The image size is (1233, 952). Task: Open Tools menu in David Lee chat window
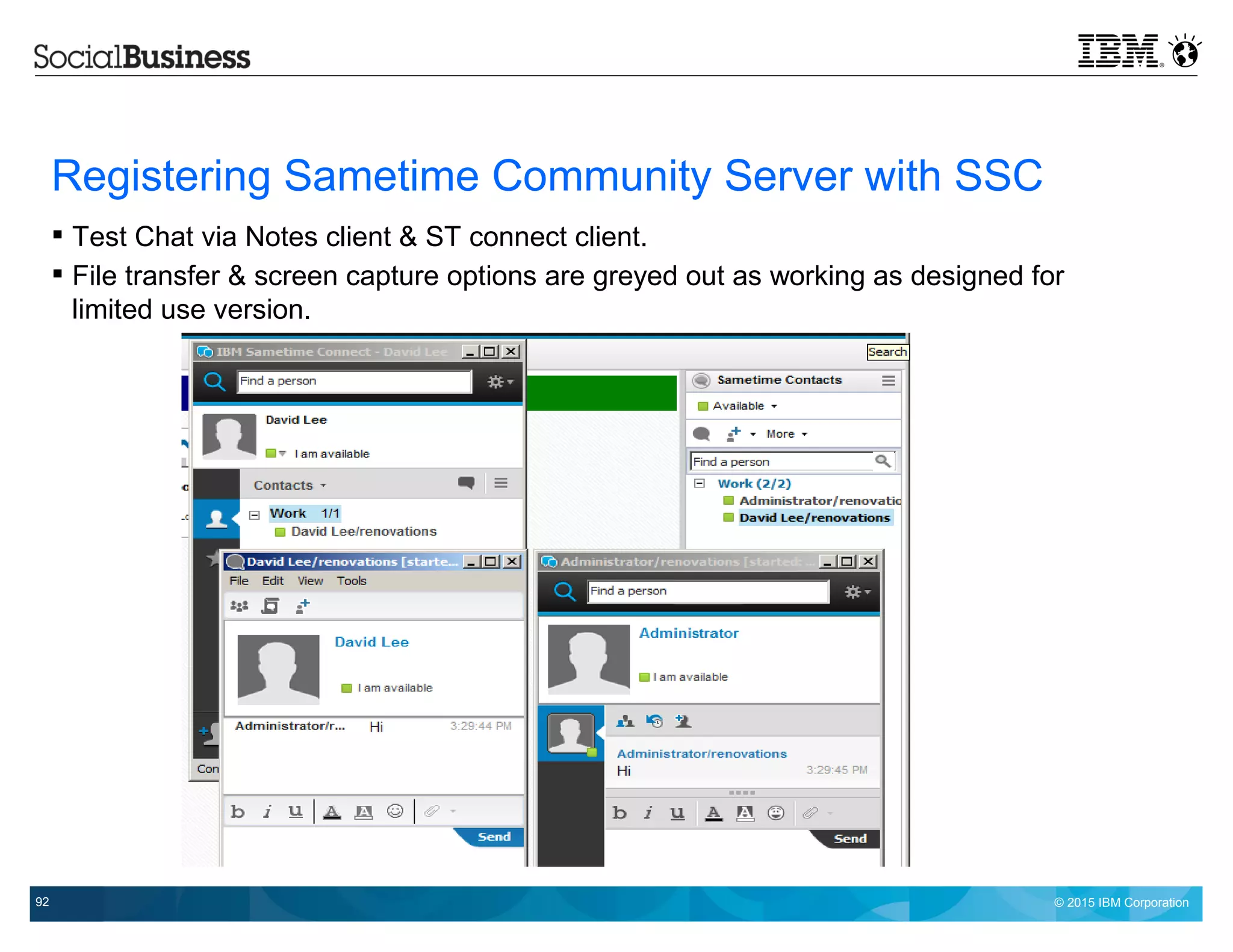[352, 581]
